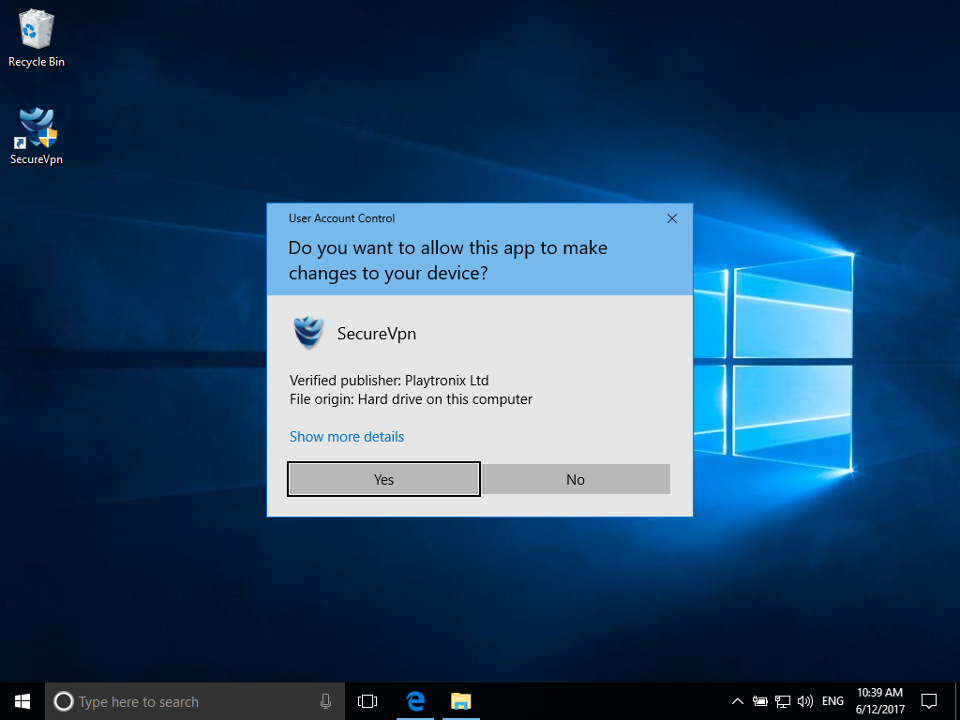Select the SecureVpn desktop shortcut
Screen dimensions: 960x720
tap(36, 136)
